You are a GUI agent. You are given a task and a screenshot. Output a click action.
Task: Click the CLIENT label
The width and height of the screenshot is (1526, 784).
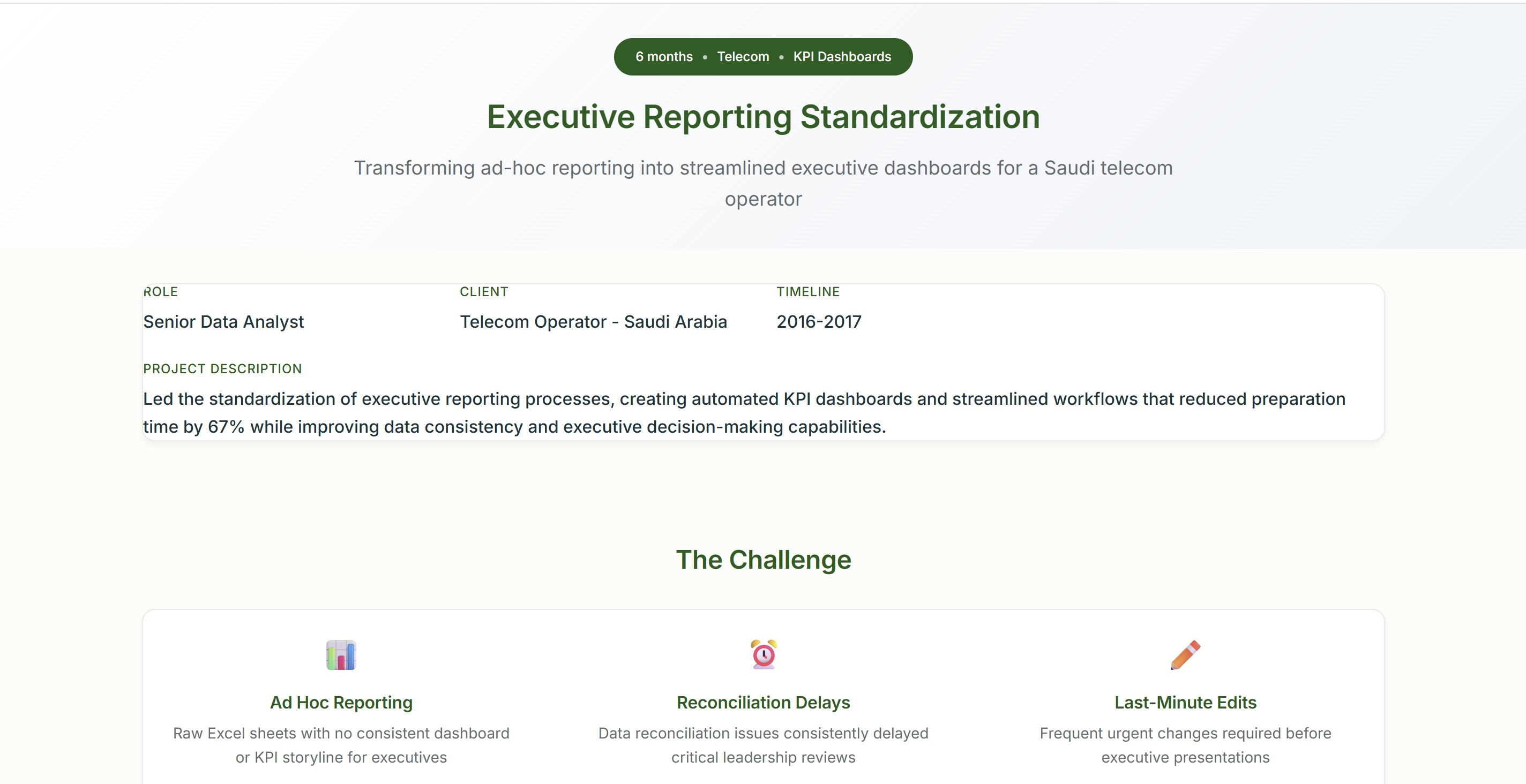tap(483, 292)
